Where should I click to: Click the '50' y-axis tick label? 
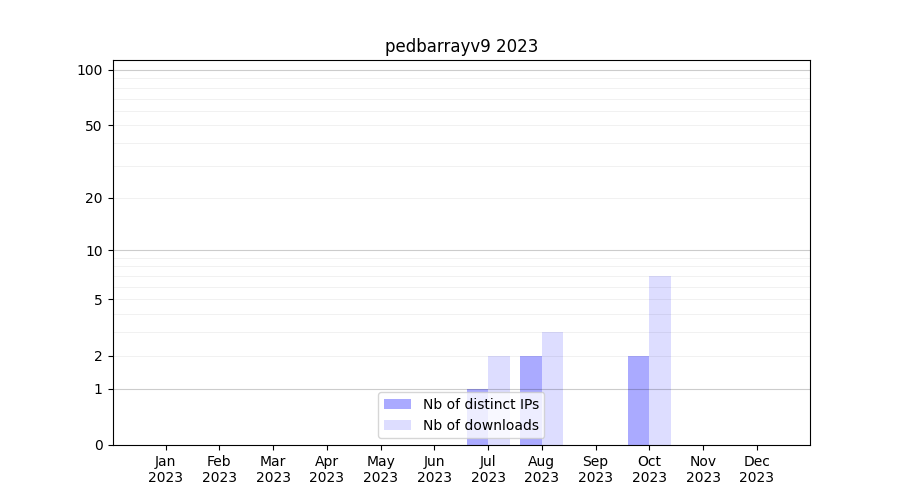click(x=94, y=126)
